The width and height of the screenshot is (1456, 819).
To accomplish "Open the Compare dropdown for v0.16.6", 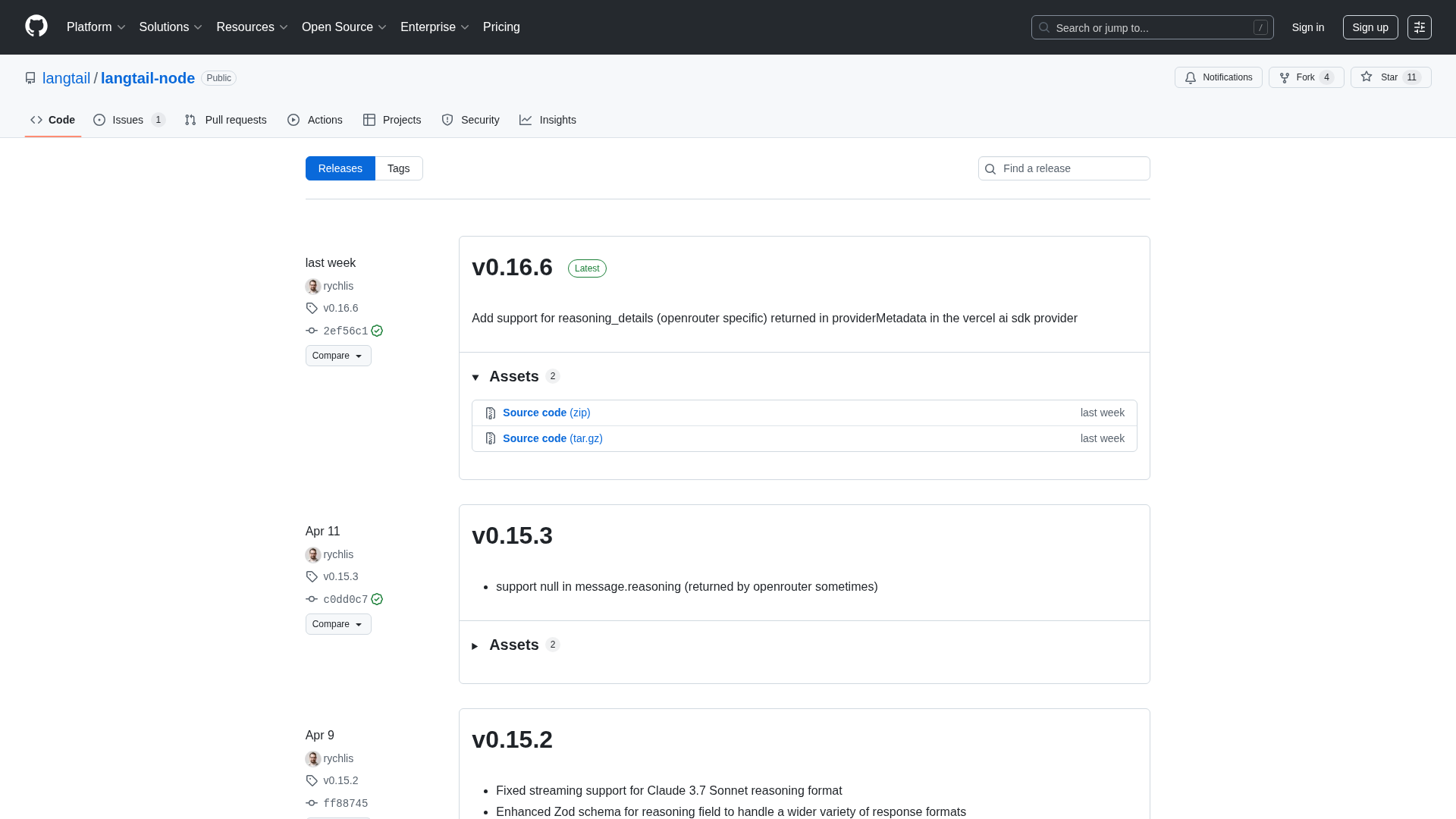I will tap(338, 356).
